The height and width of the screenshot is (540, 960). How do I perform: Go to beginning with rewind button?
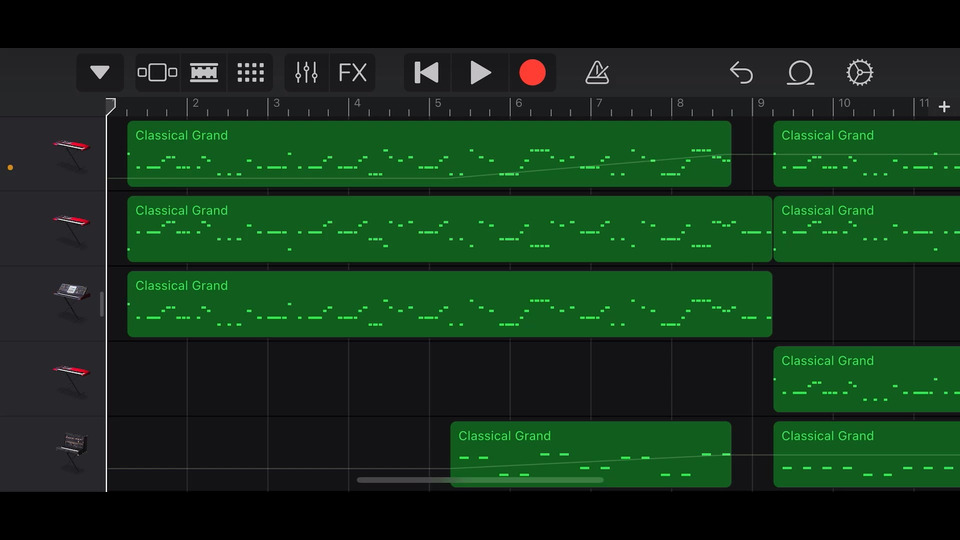[427, 73]
